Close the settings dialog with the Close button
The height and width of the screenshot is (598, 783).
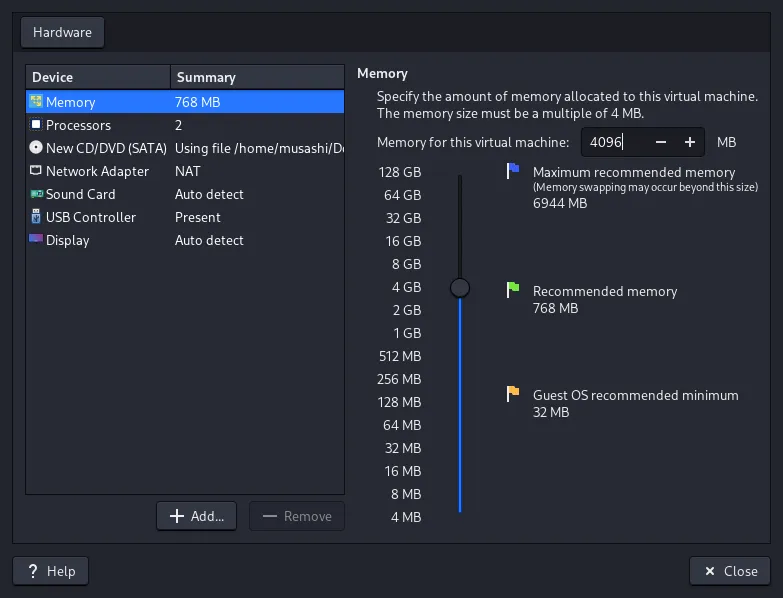pyautogui.click(x=730, y=571)
